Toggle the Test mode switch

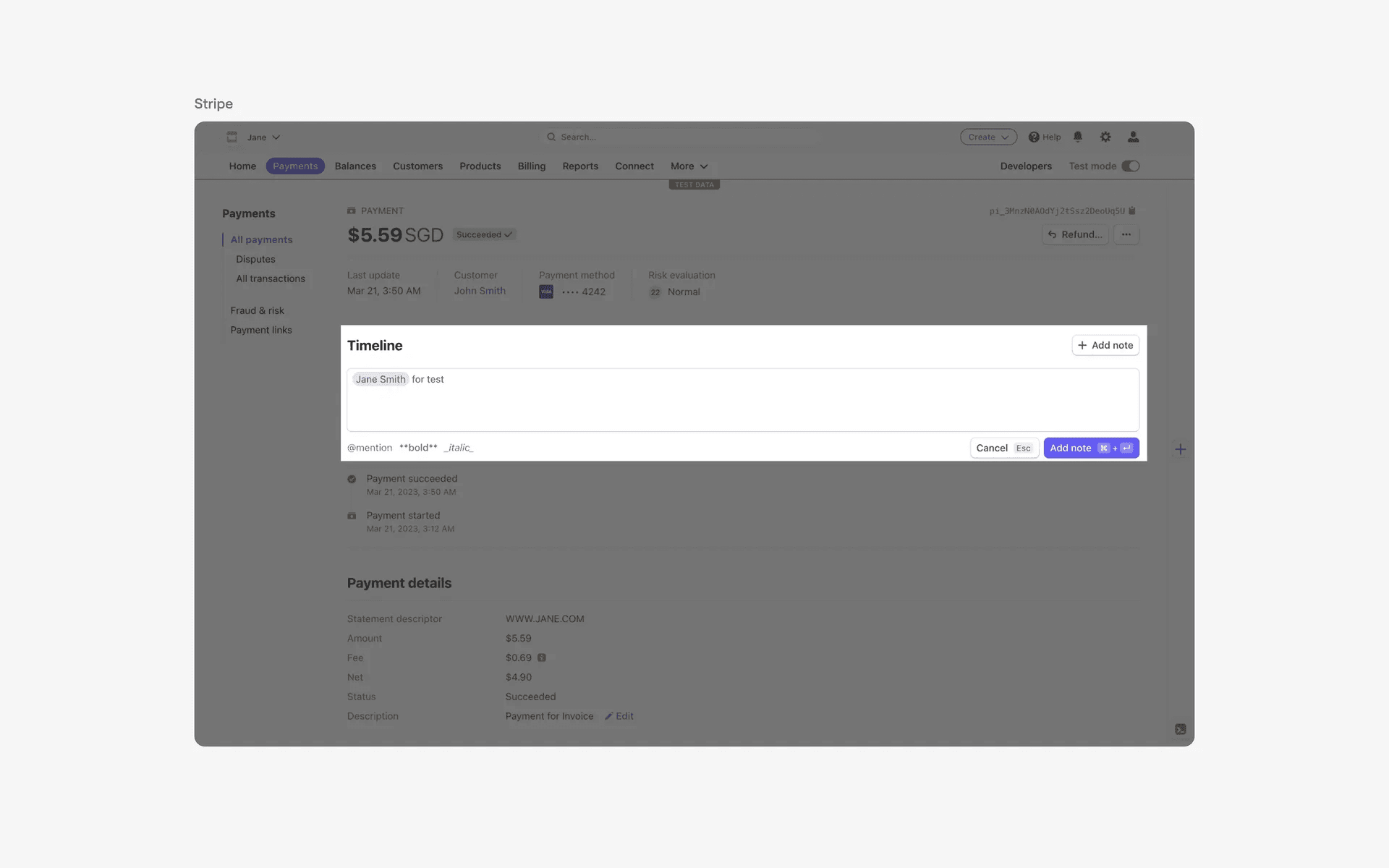click(x=1130, y=166)
